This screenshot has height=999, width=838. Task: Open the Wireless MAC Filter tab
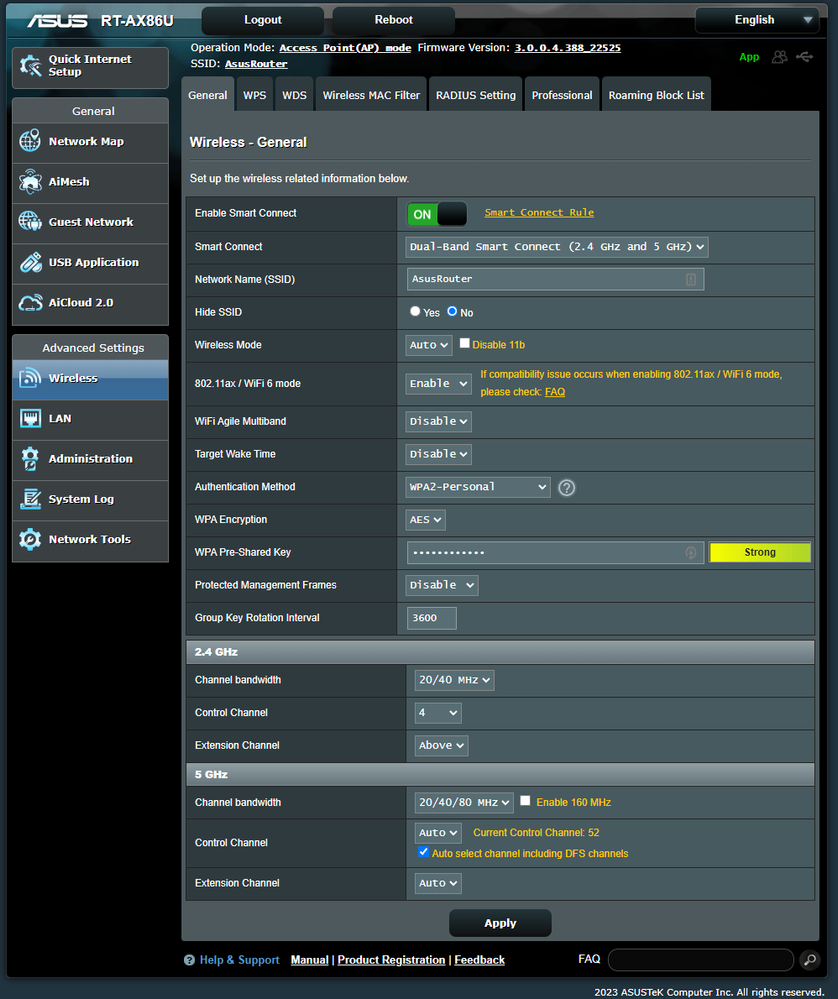coord(371,96)
